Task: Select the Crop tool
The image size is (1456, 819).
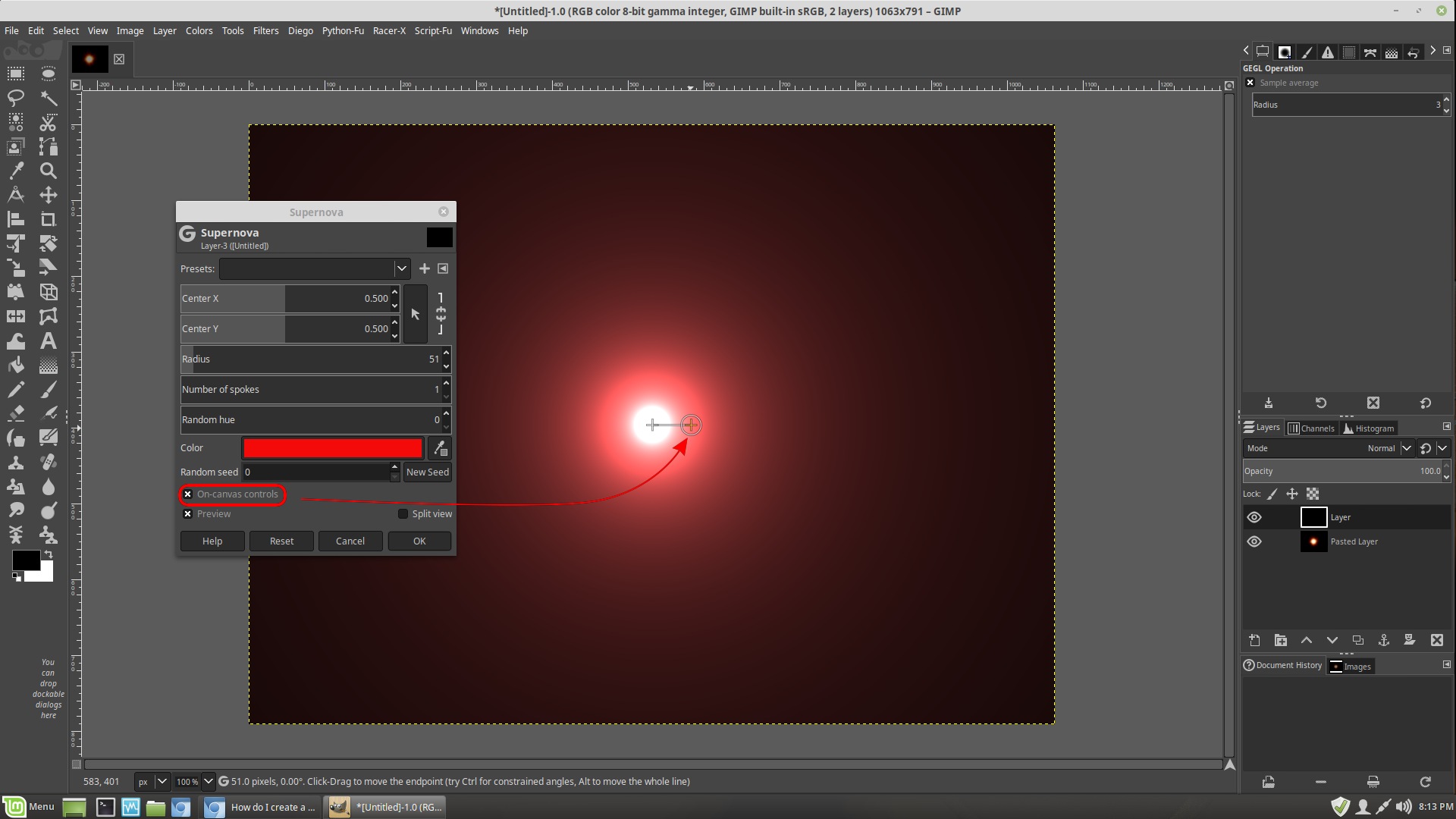Action: pos(49,219)
